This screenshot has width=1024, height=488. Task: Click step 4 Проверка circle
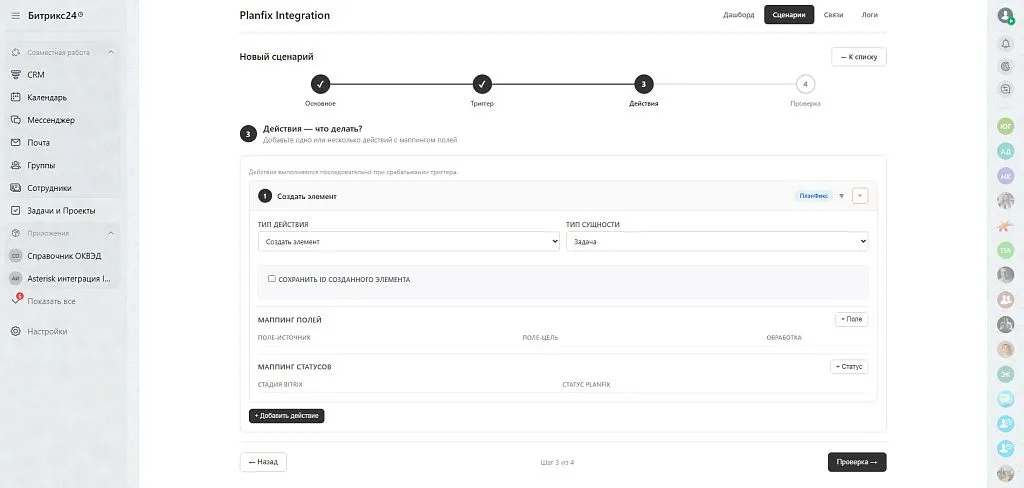point(805,84)
